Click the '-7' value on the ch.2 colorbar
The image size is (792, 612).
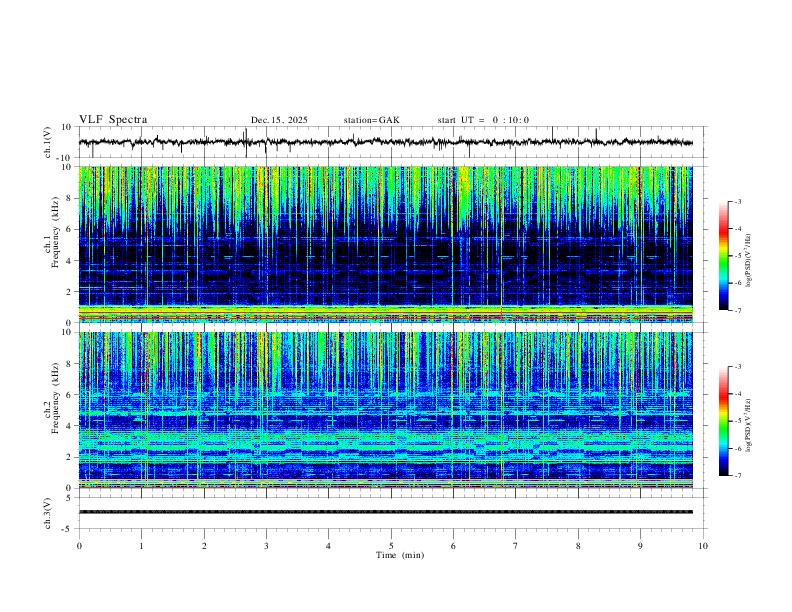coord(737,476)
